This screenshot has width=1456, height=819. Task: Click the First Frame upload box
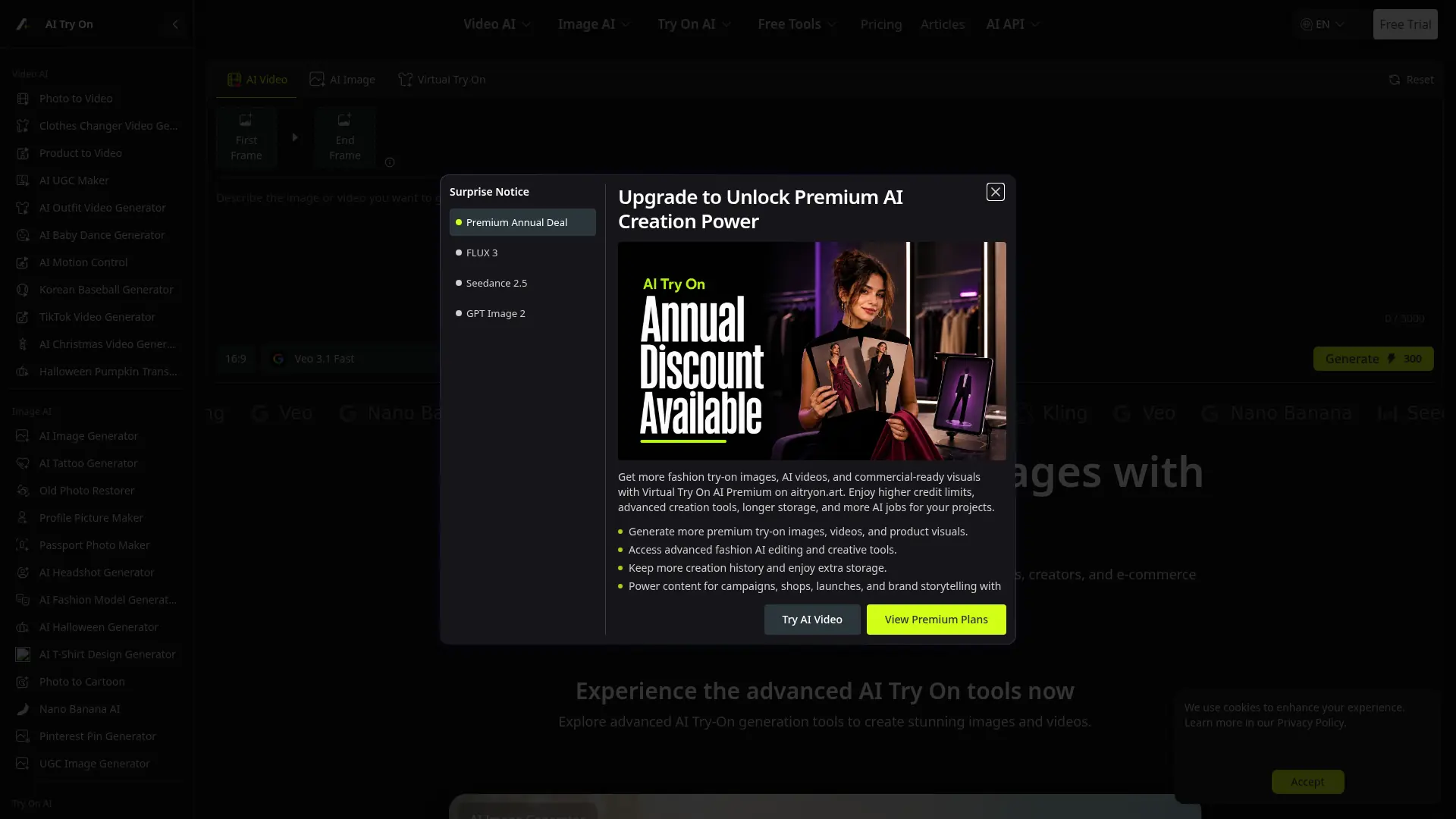(246, 137)
